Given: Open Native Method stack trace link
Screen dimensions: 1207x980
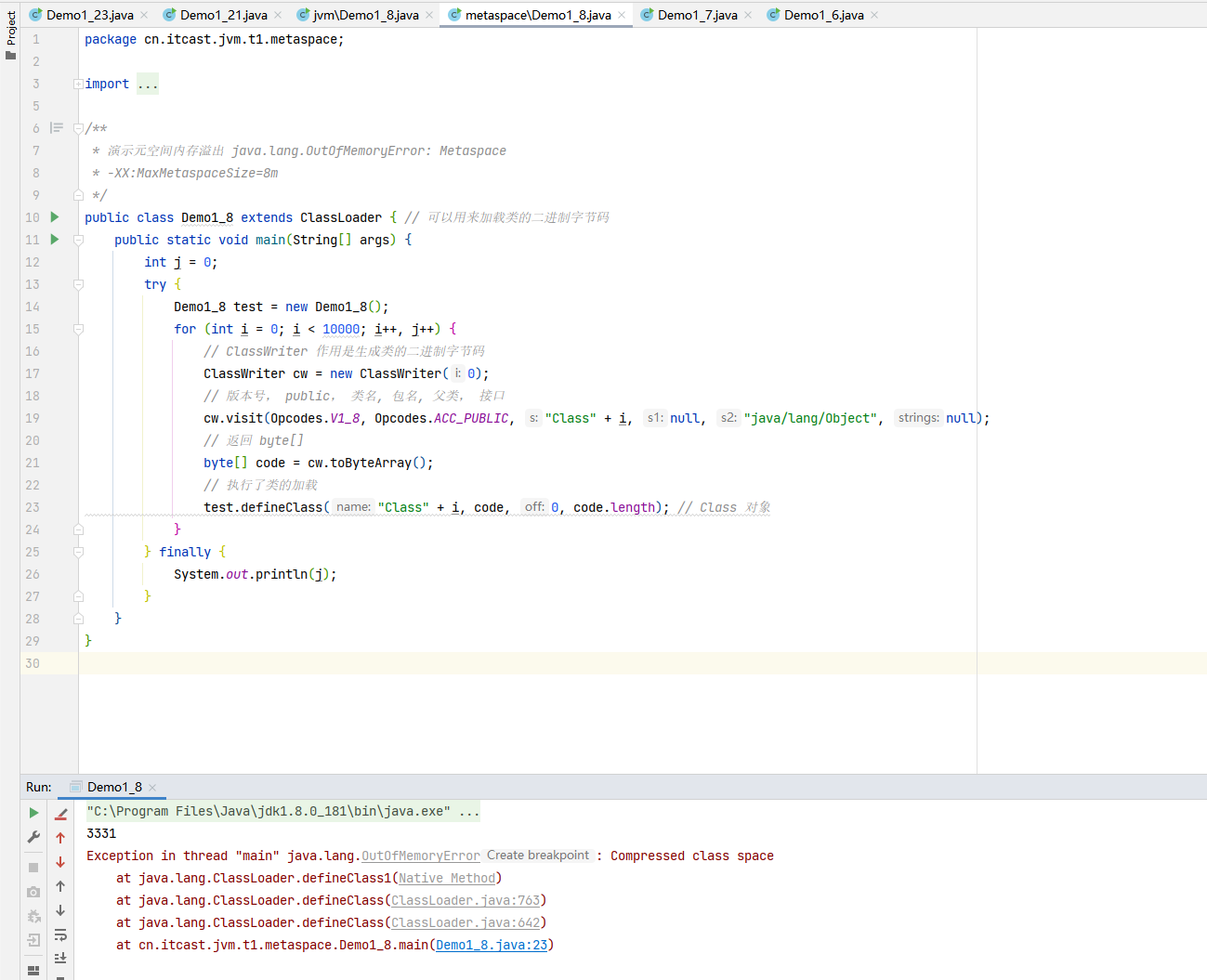Looking at the screenshot, I should click(447, 878).
